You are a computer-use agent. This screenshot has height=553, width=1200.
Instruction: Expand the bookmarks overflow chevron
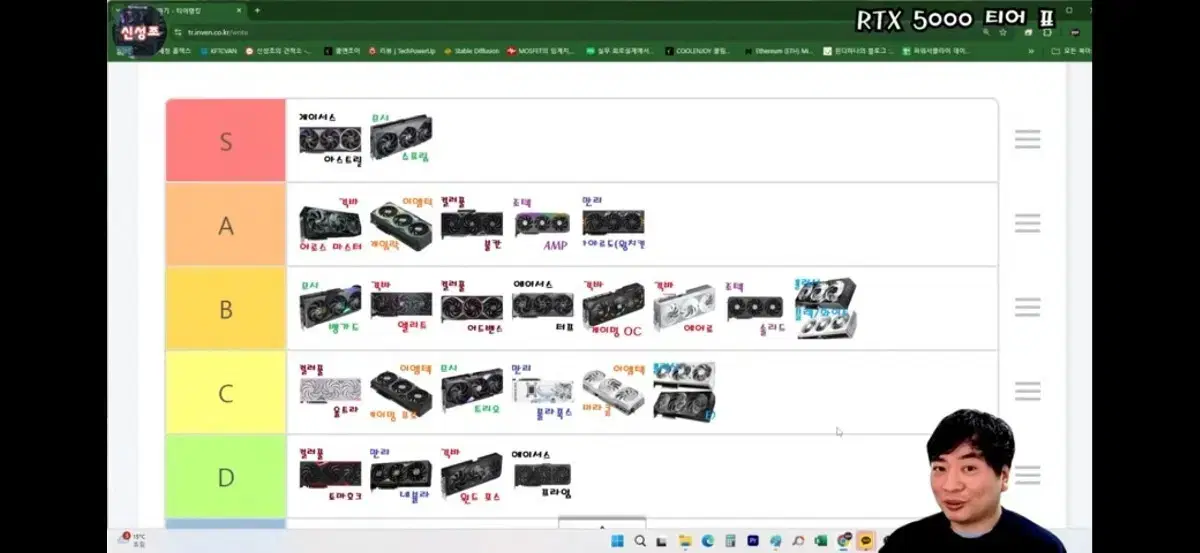(x=1031, y=51)
